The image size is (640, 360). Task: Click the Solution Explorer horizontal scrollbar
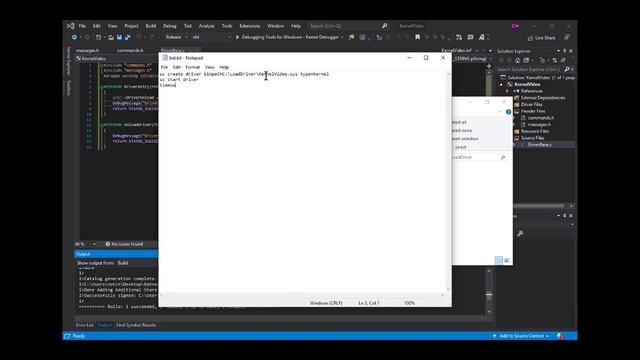click(x=538, y=206)
